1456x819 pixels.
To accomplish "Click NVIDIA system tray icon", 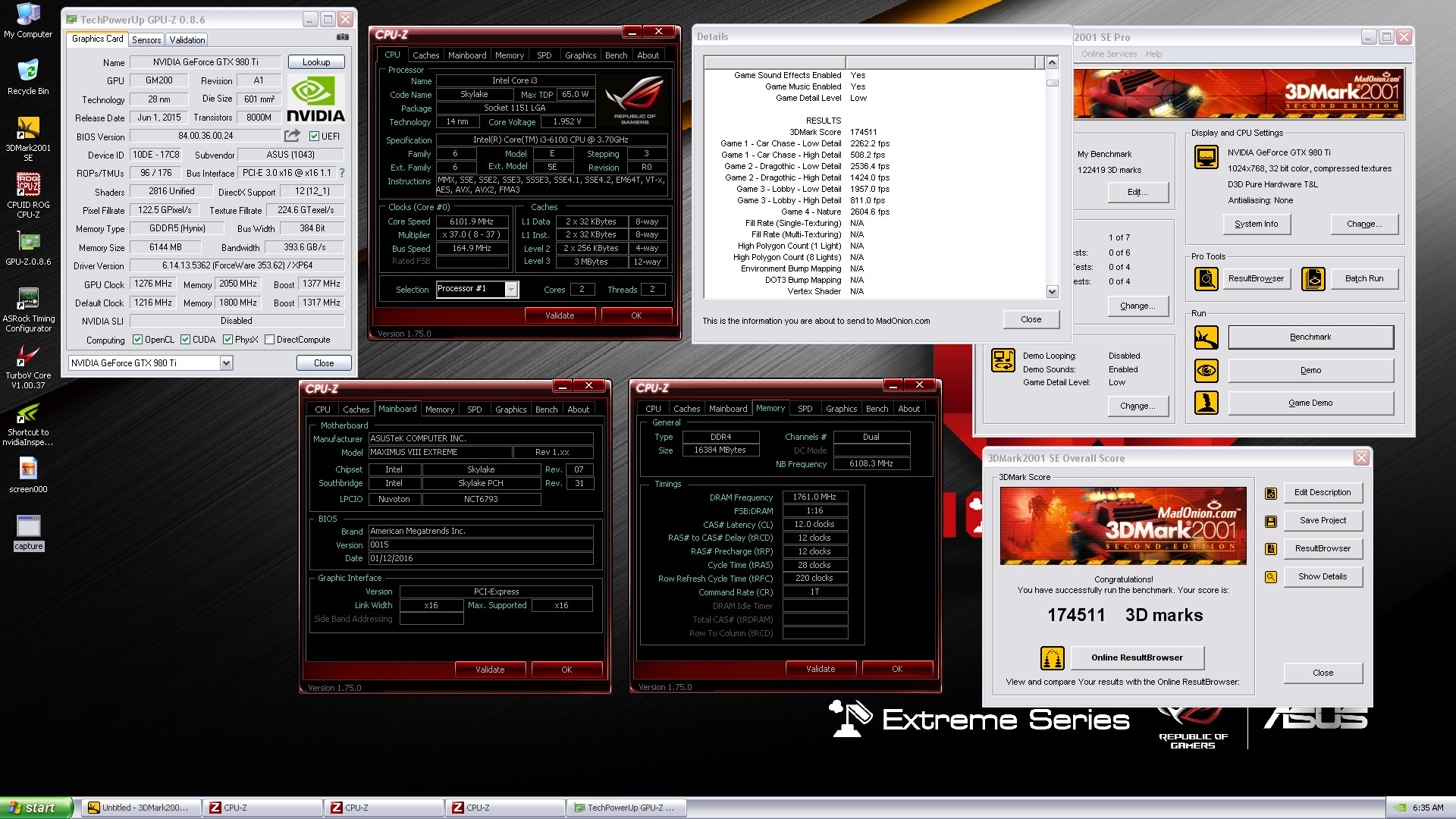I will tap(1400, 808).
